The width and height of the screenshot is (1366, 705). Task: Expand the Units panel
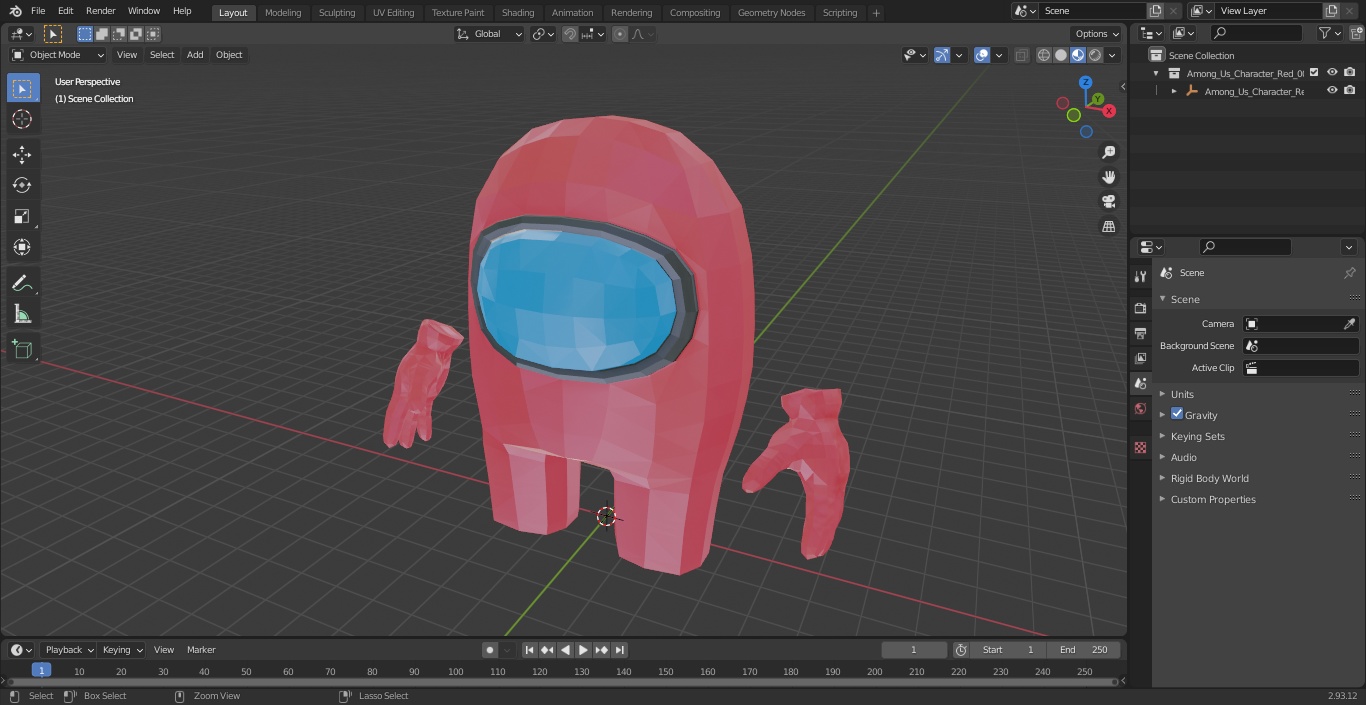[x=1182, y=394]
